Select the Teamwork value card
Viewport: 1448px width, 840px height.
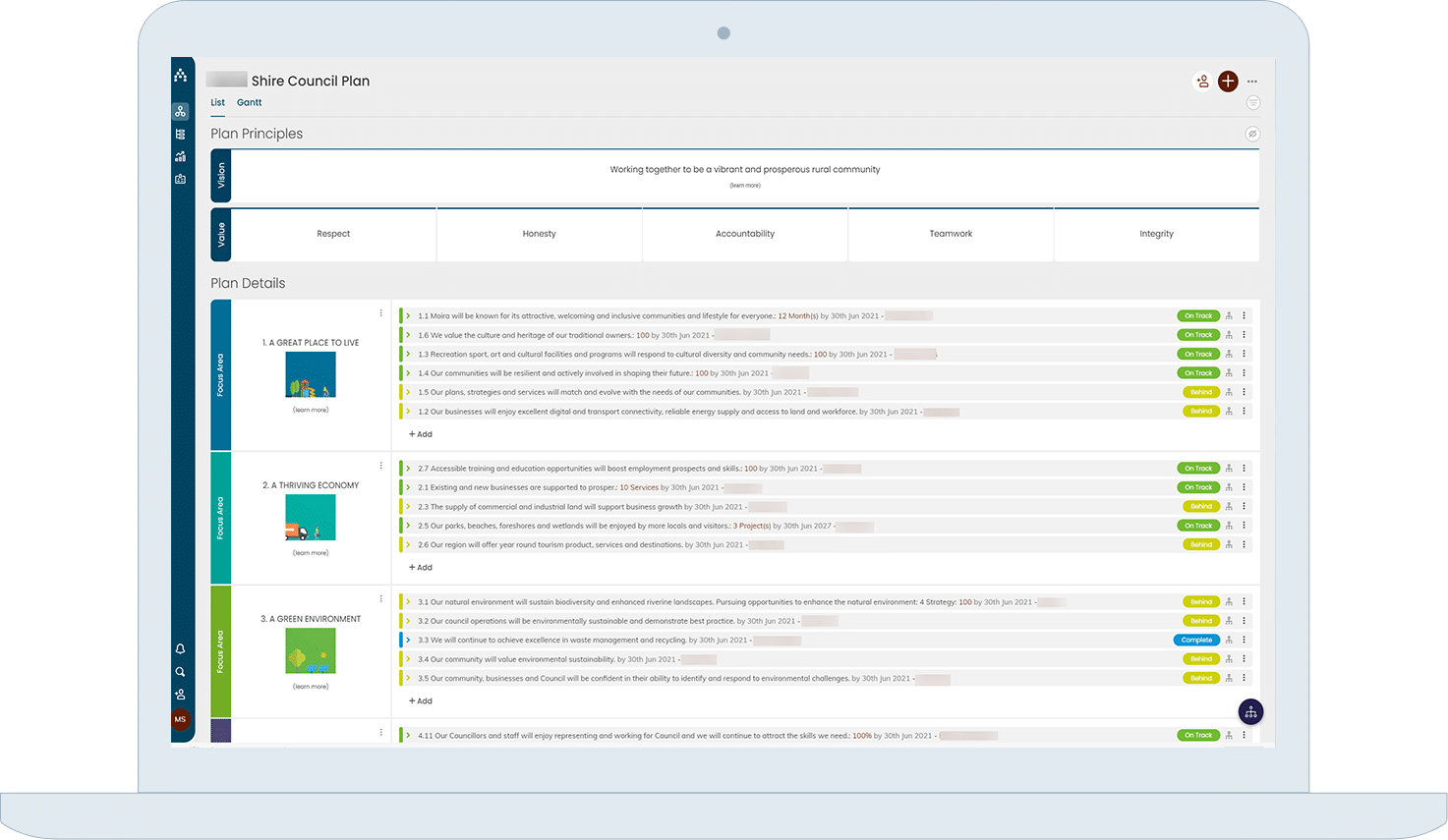[950, 234]
